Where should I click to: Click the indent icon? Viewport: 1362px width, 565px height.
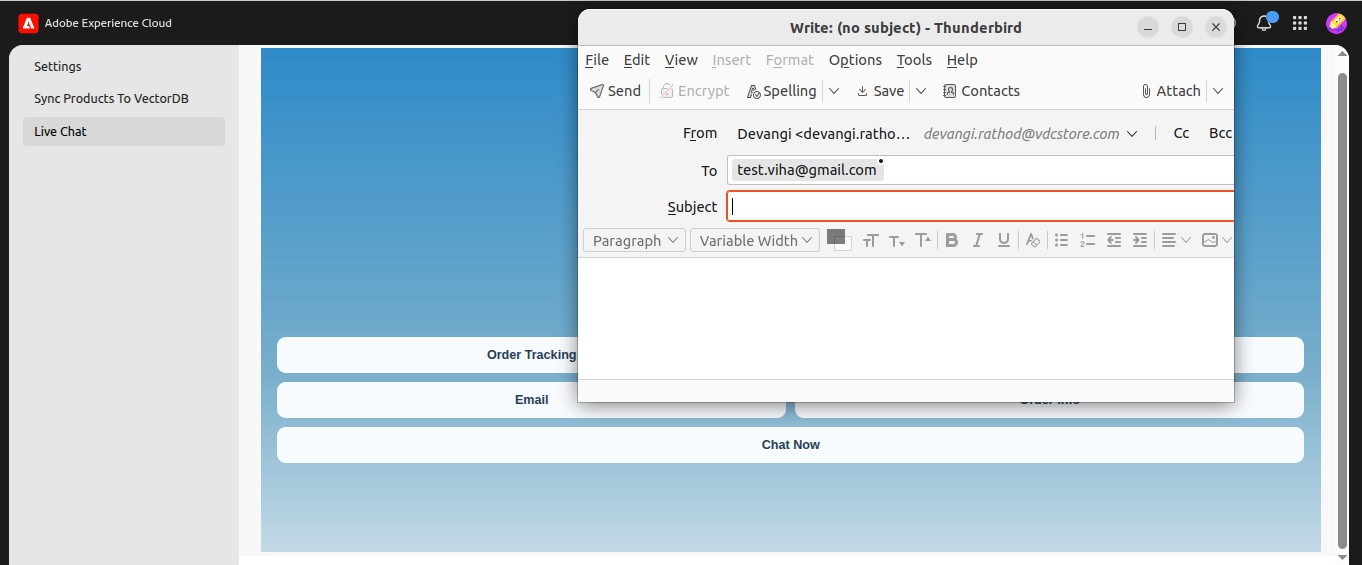tap(1140, 240)
